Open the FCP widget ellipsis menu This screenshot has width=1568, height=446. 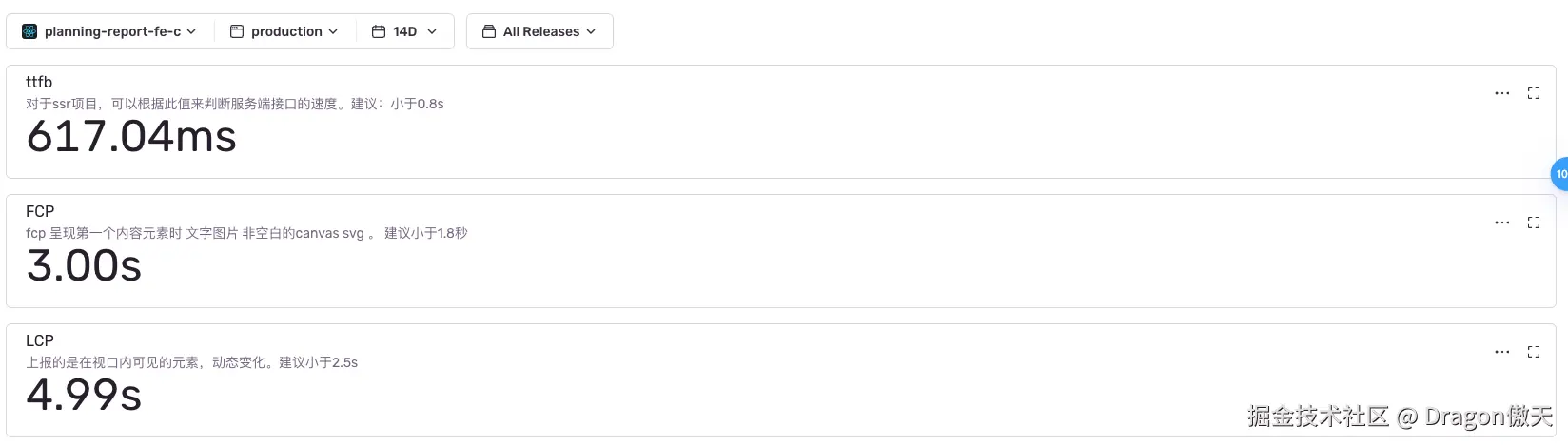(x=1501, y=223)
